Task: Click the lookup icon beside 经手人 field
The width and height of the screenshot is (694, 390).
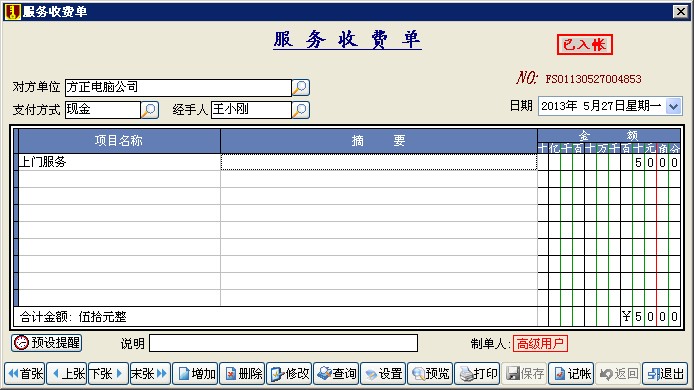Action: [301, 110]
